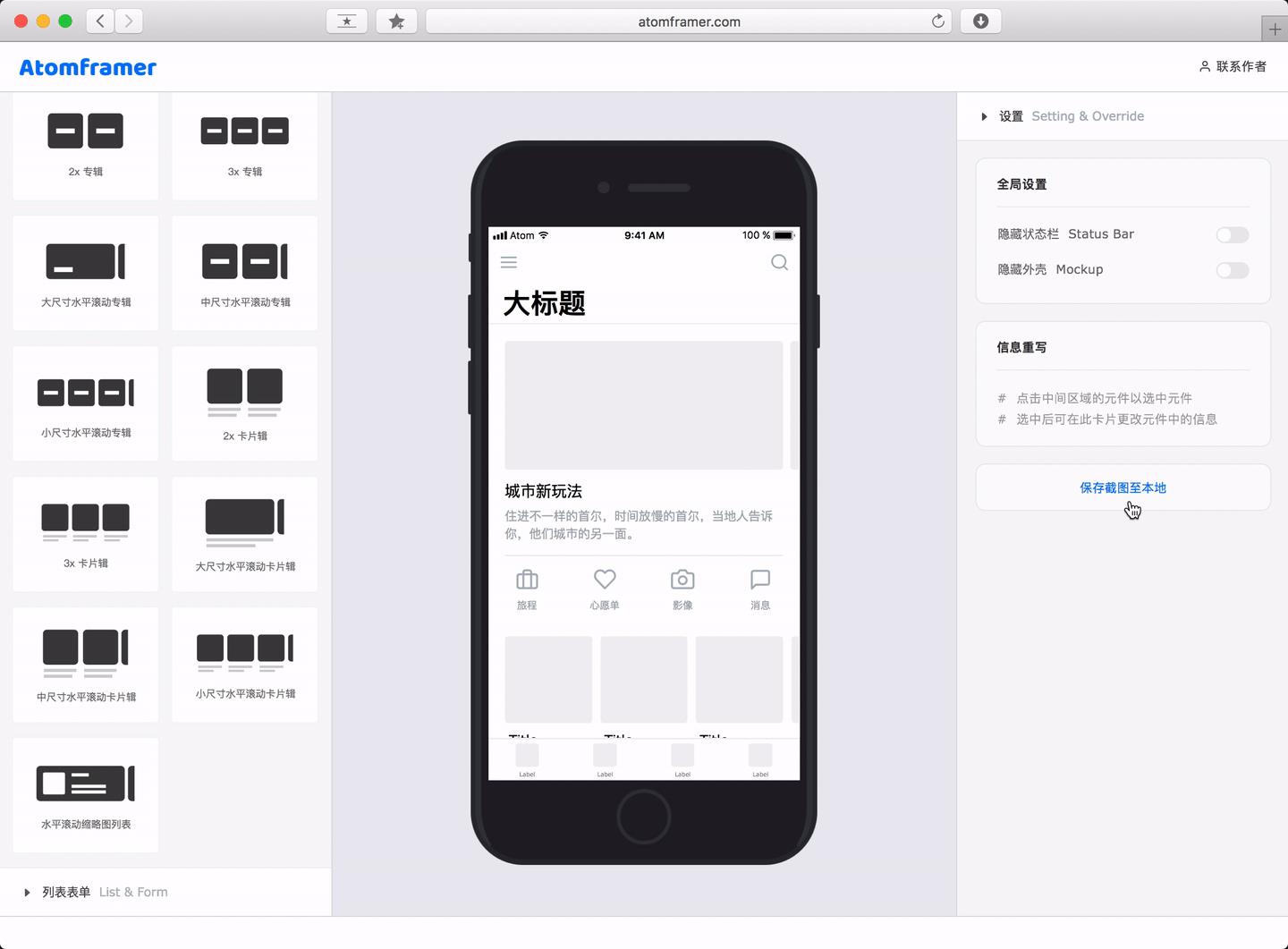Click the favorites star button
Image resolution: width=1288 pixels, height=949 pixels.
[396, 21]
